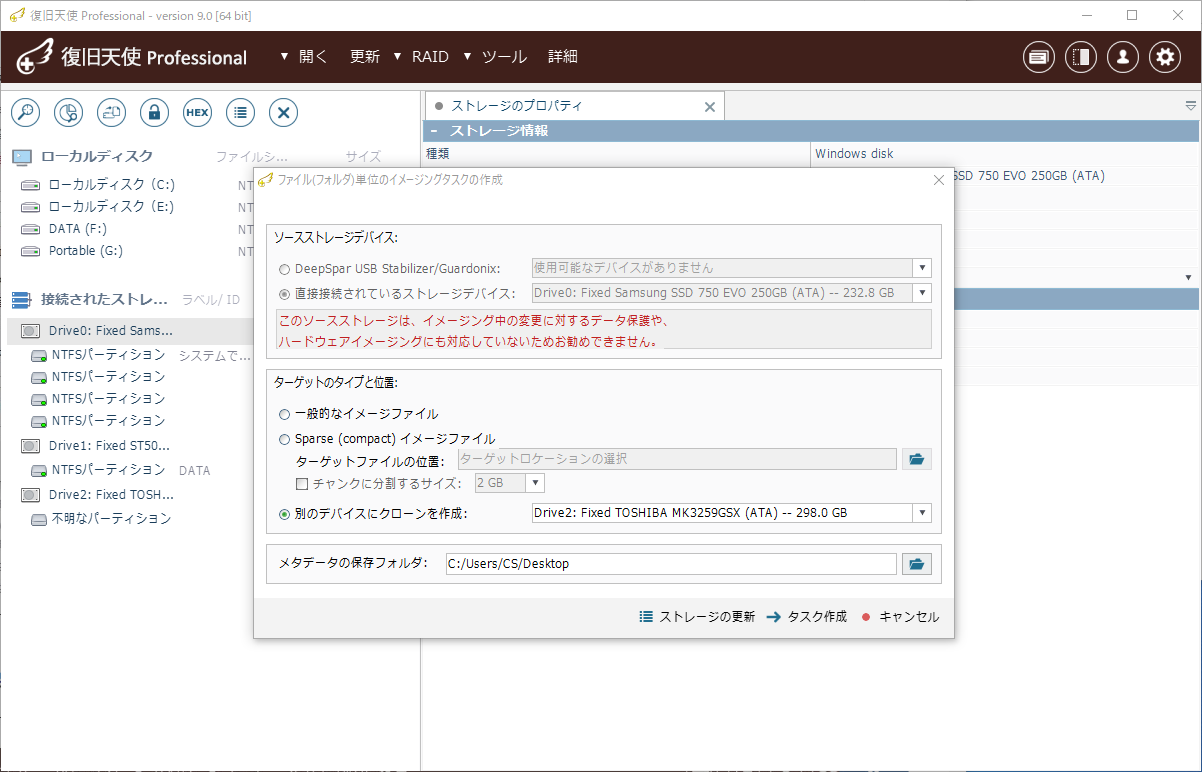Select Drive1: Fixed ST50... storage

[109, 446]
